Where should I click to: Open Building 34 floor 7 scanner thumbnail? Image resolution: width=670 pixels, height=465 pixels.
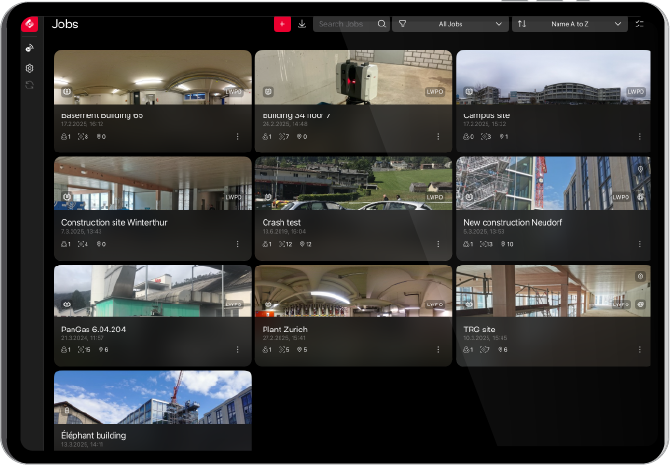click(353, 77)
